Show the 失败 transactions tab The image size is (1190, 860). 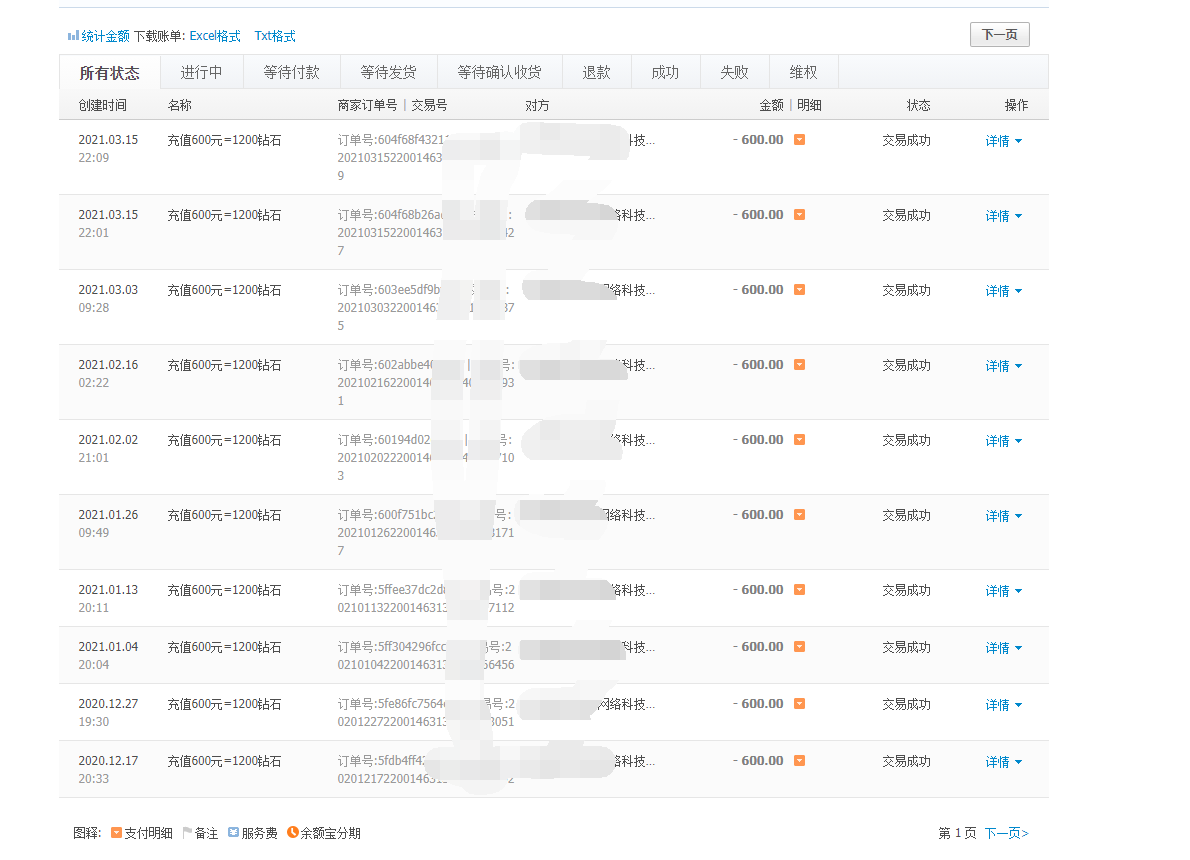[x=734, y=73]
